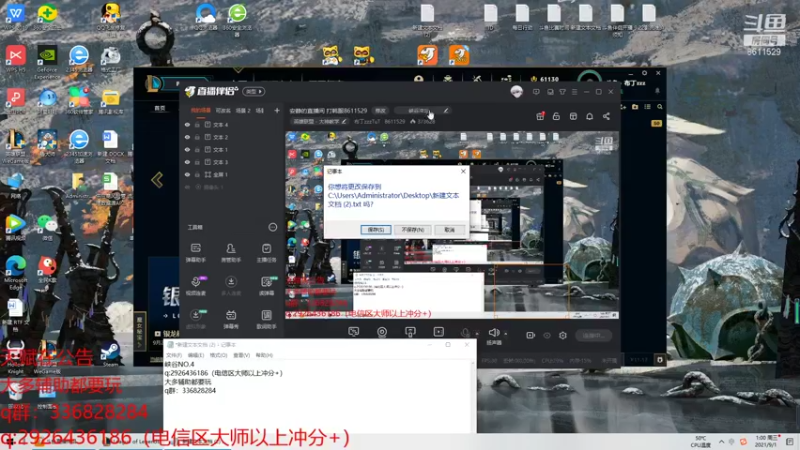This screenshot has height=450, width=800.
Task: Click the share icon in 直播伴侣 toolbar
Action: pyautogui.click(x=606, y=116)
